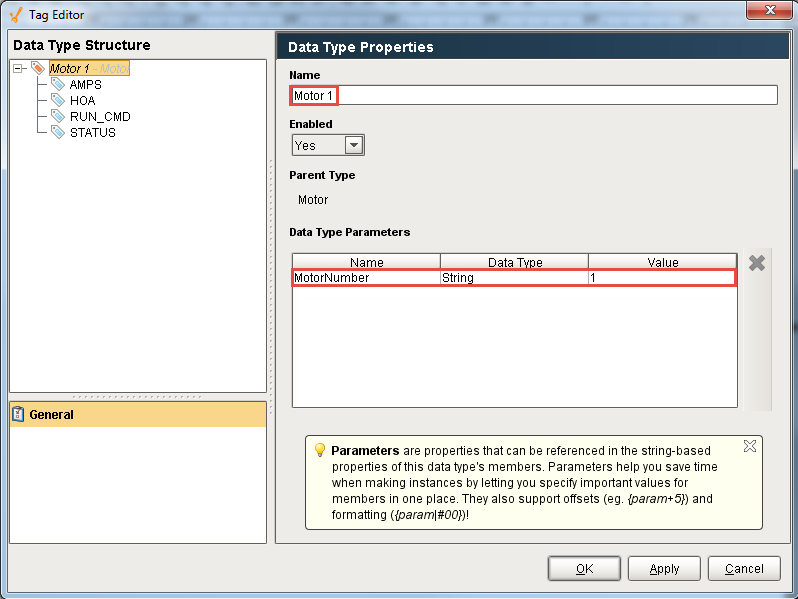This screenshot has height=599, width=798.
Task: Click the HOA tag icon
Action: (58, 101)
